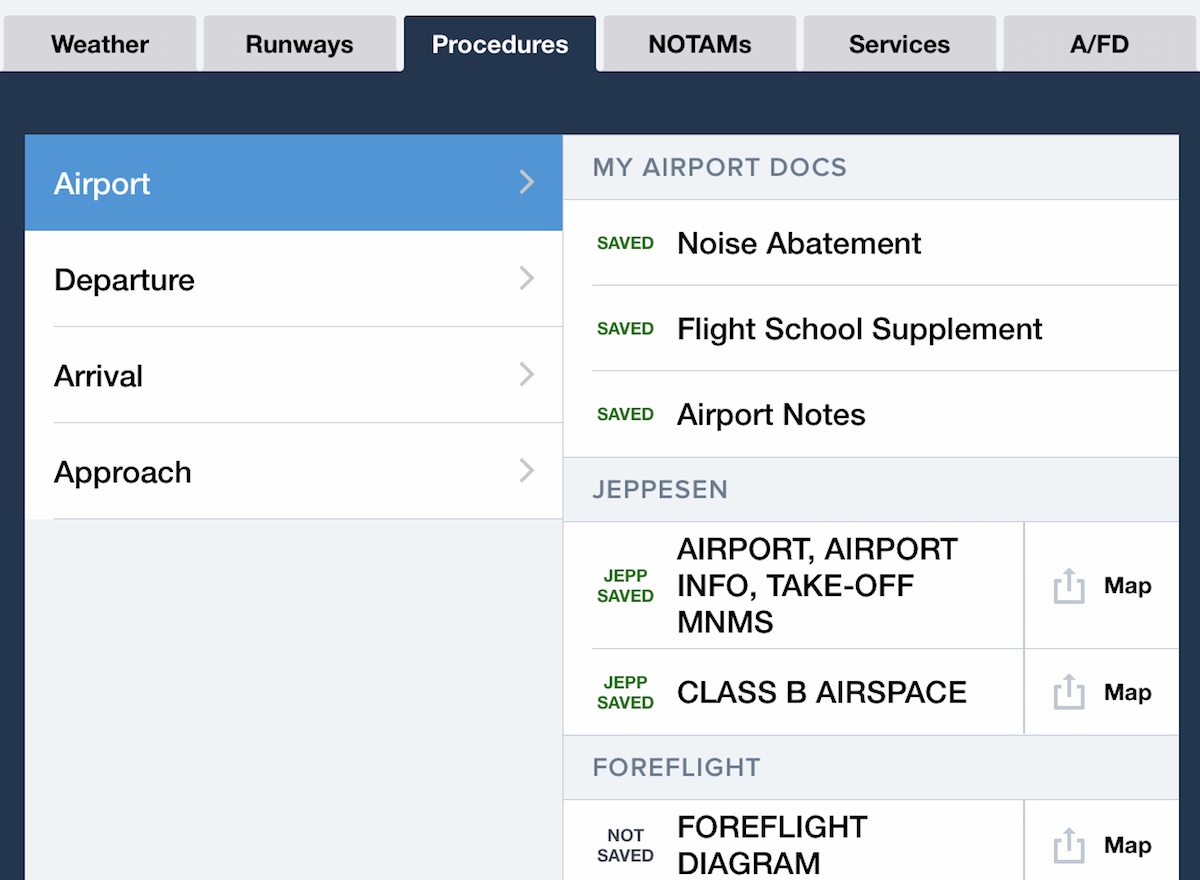Select the A/FD tab

(1100, 44)
